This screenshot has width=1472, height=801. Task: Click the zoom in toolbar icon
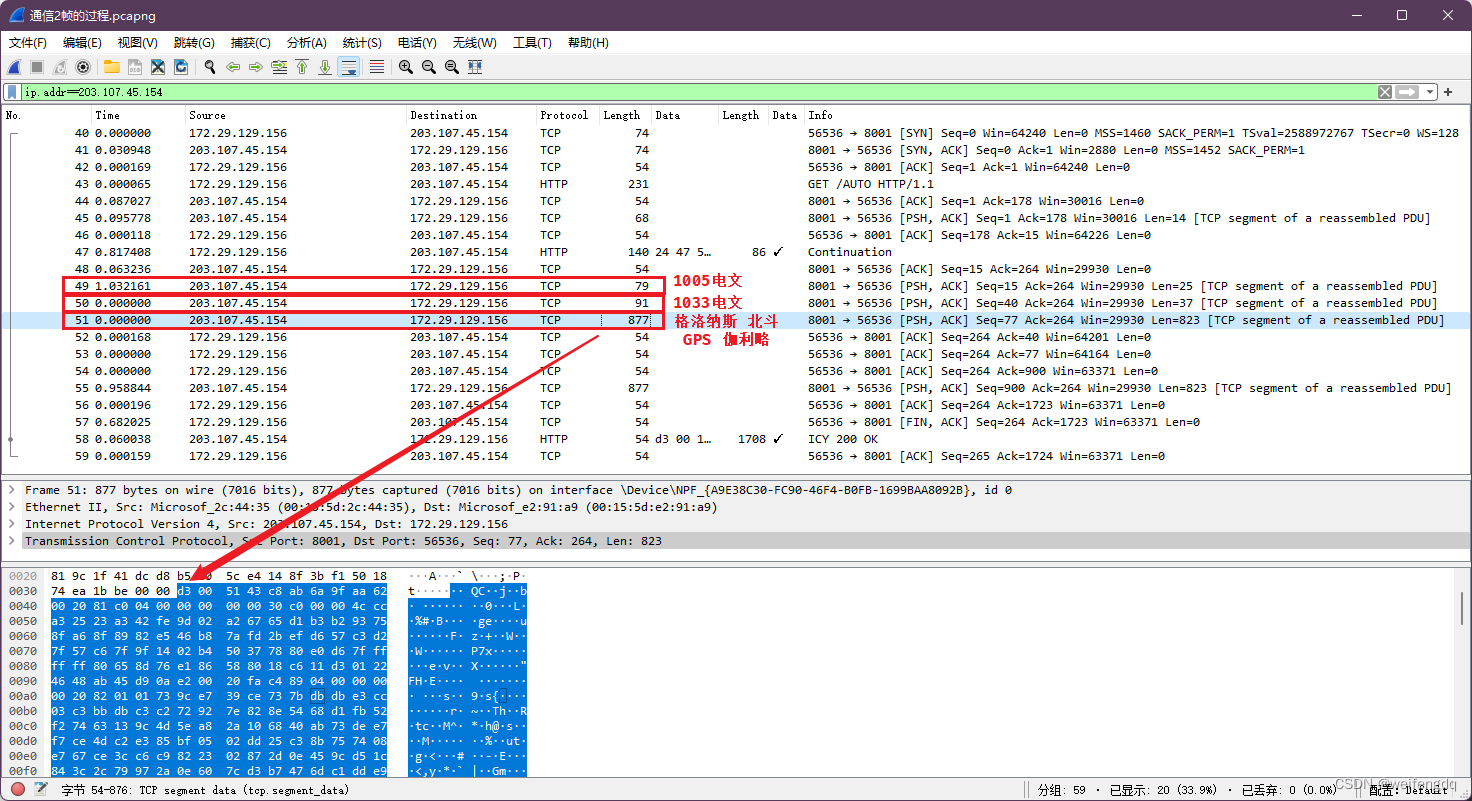tap(404, 66)
